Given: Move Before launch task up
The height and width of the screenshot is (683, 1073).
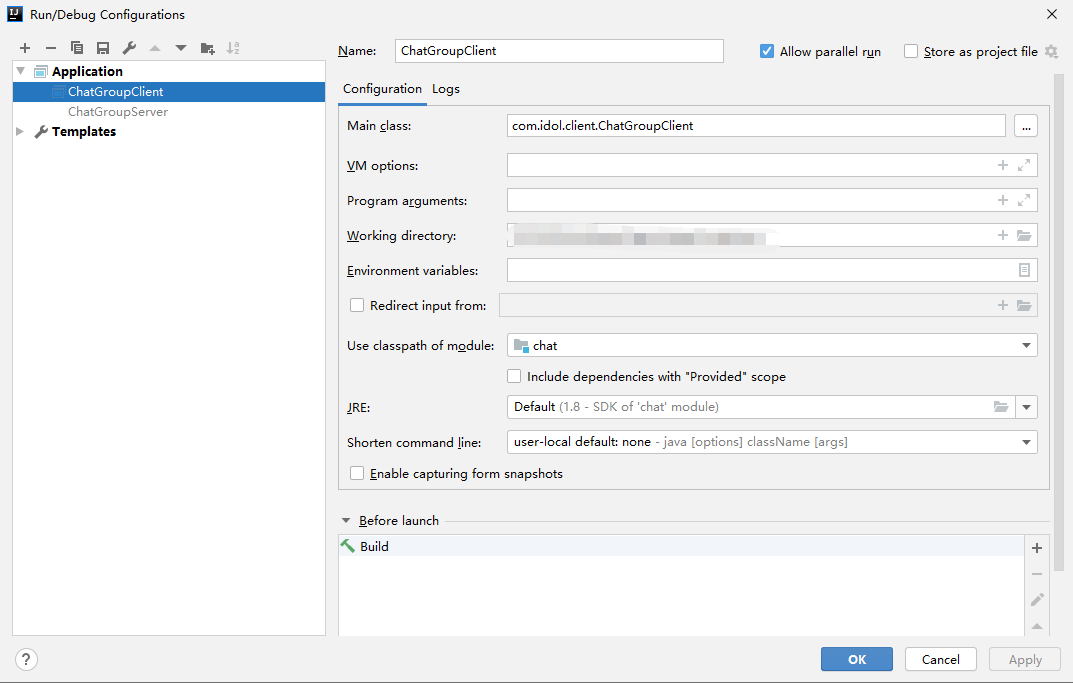Looking at the screenshot, I should coord(1037,626).
